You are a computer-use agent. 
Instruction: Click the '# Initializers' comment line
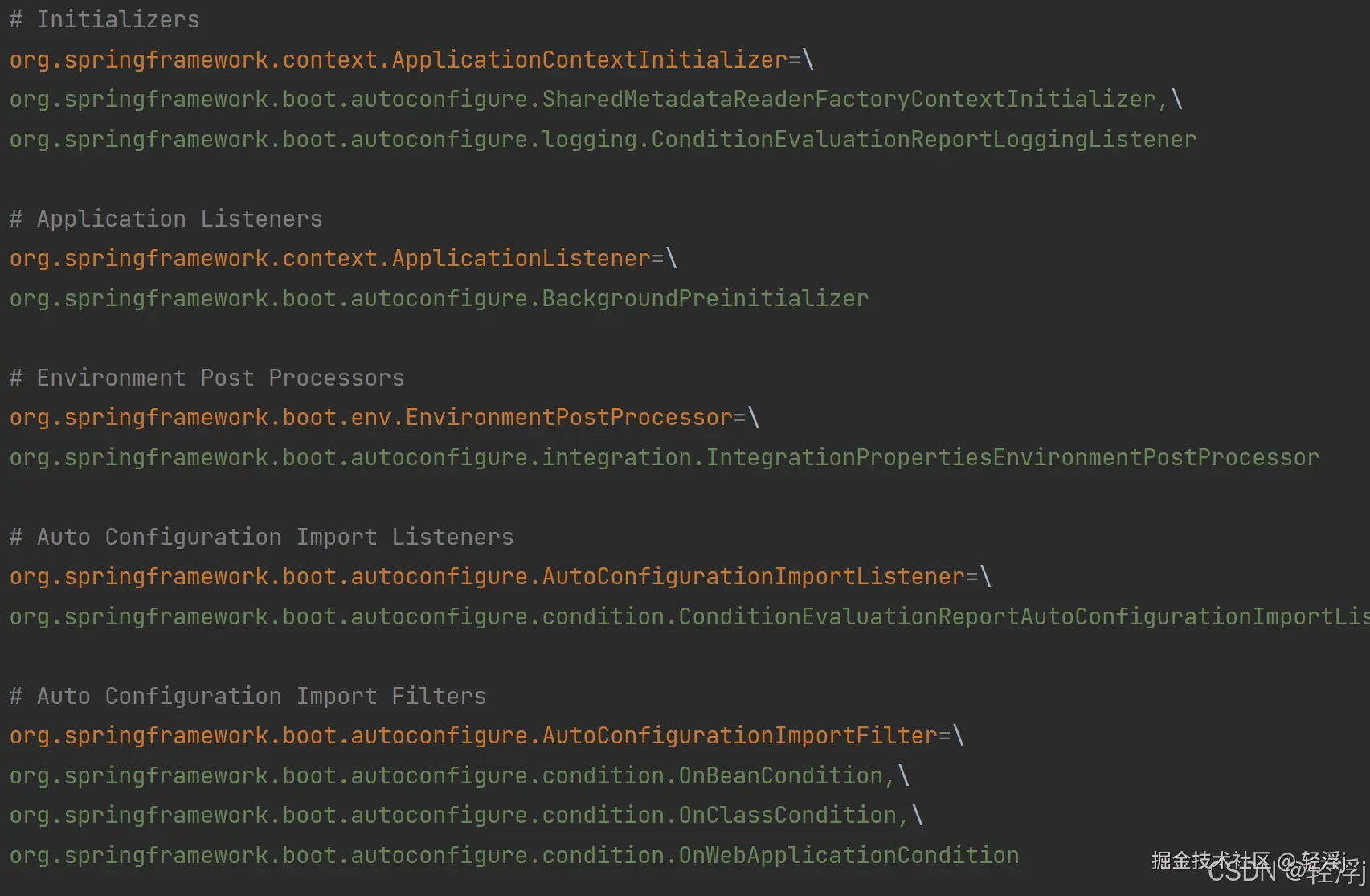click(x=104, y=19)
